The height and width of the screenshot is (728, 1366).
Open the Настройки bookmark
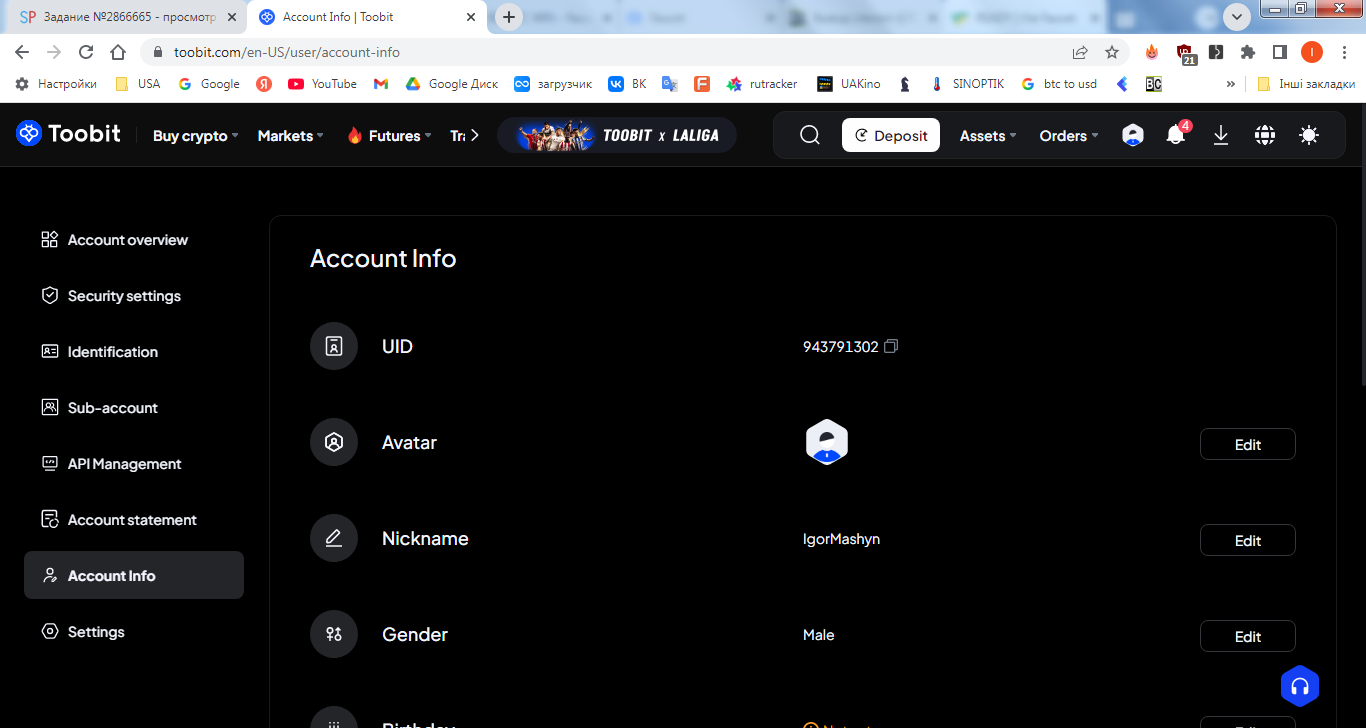point(56,84)
